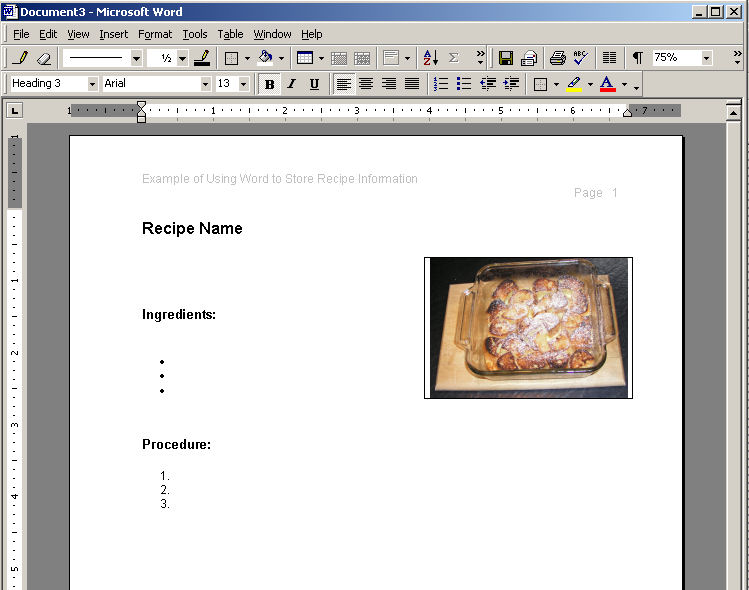Viewport: 749px width, 590px height.
Task: Click the Center align button
Action: (x=366, y=84)
